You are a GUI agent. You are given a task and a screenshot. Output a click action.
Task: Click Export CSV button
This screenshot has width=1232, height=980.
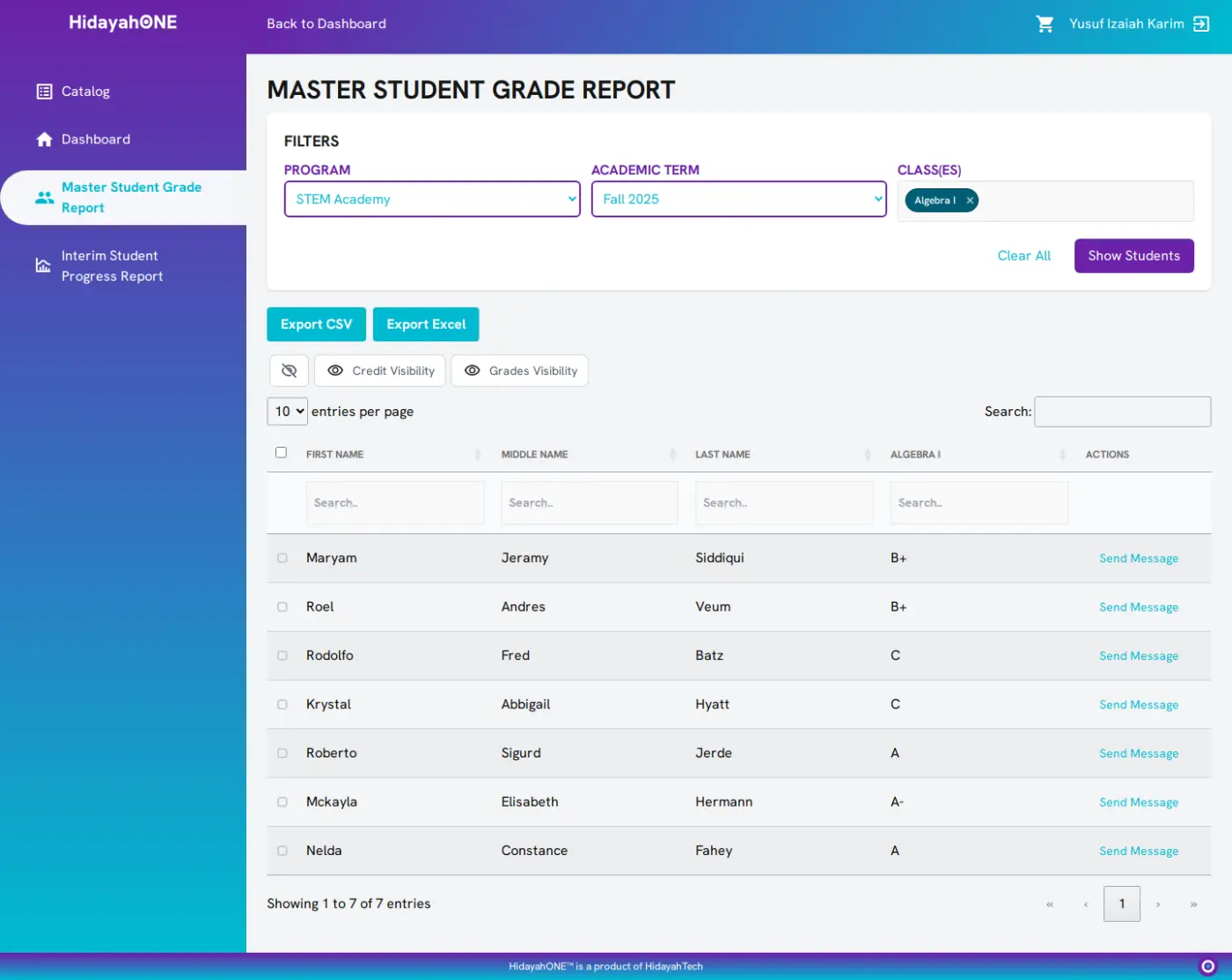tap(316, 325)
